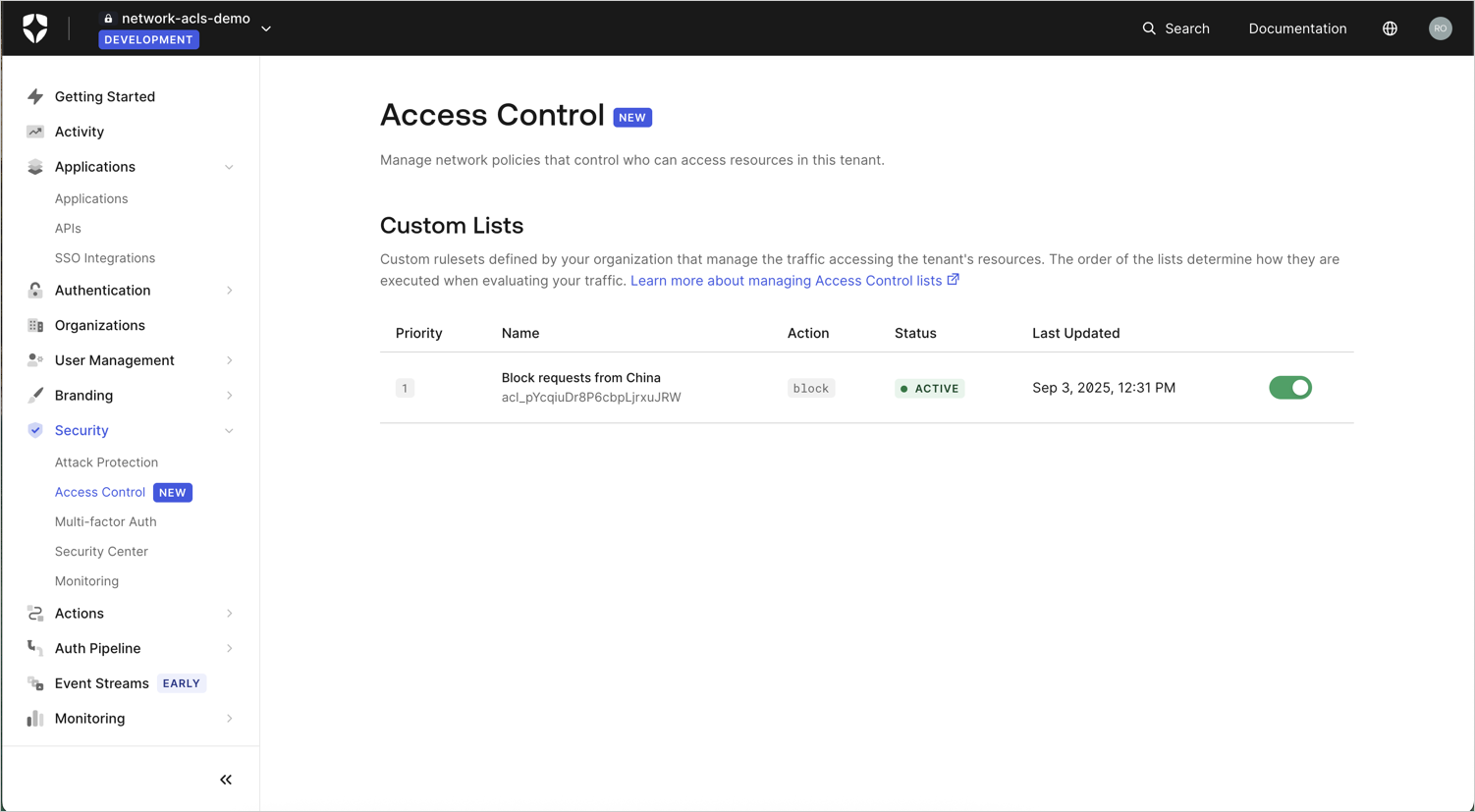Click Learn more about managing Access Control lists
This screenshot has width=1475, height=812.
tap(788, 280)
